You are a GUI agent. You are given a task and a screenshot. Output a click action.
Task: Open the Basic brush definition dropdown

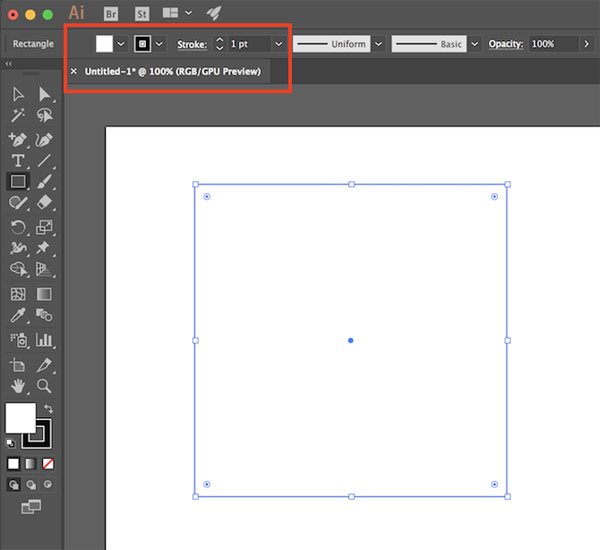[474, 44]
